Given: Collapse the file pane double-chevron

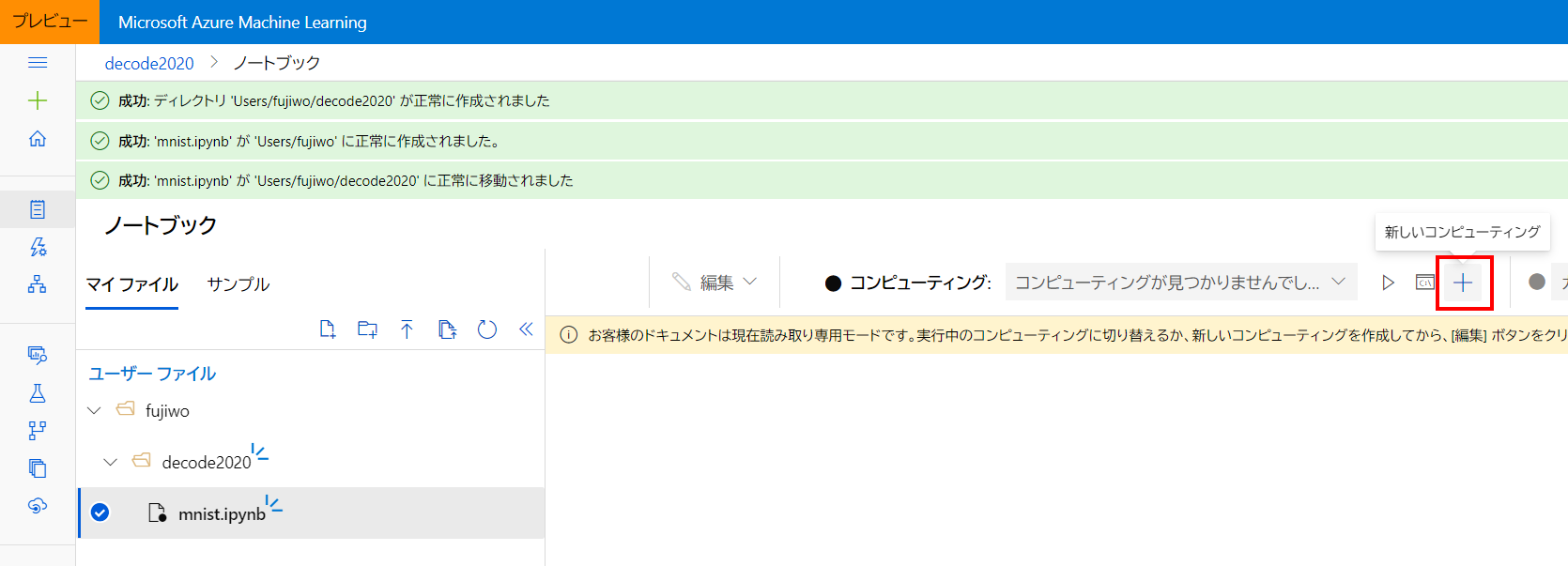Looking at the screenshot, I should (526, 329).
